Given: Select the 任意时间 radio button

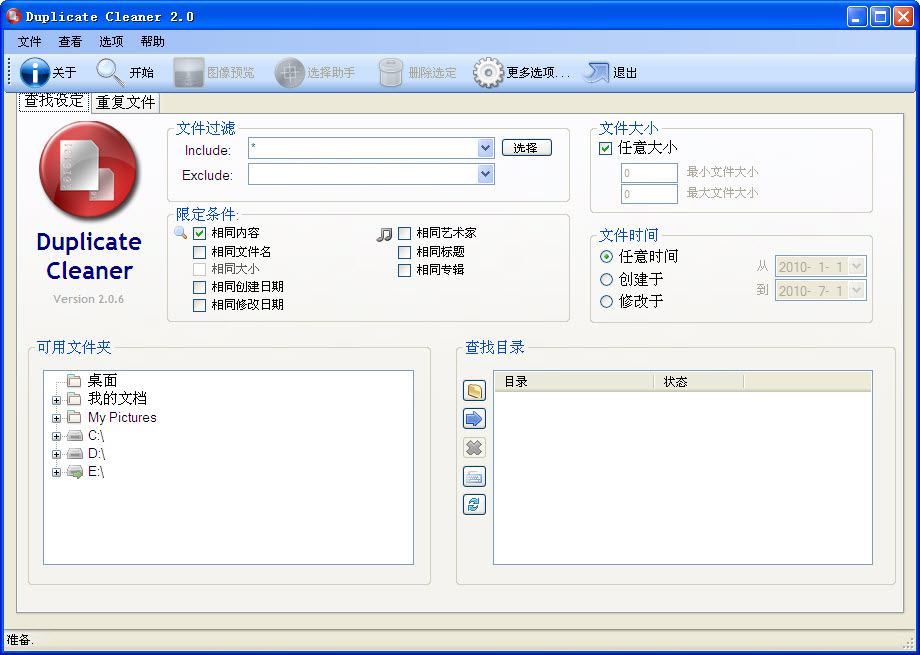Looking at the screenshot, I should click(x=606, y=256).
